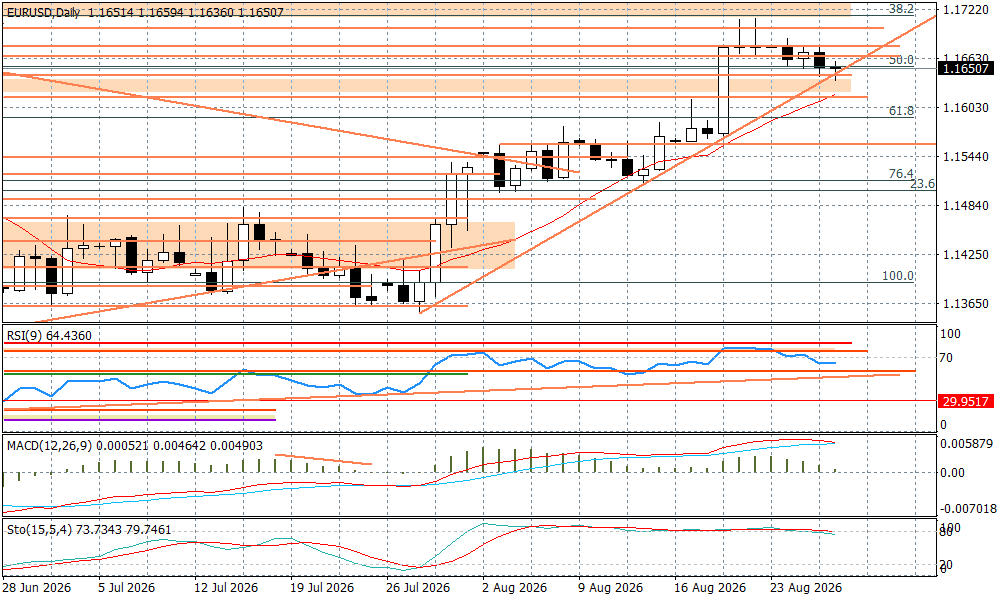Click the 5 Jul 2026 date label
The image size is (1000, 600).
tap(128, 587)
